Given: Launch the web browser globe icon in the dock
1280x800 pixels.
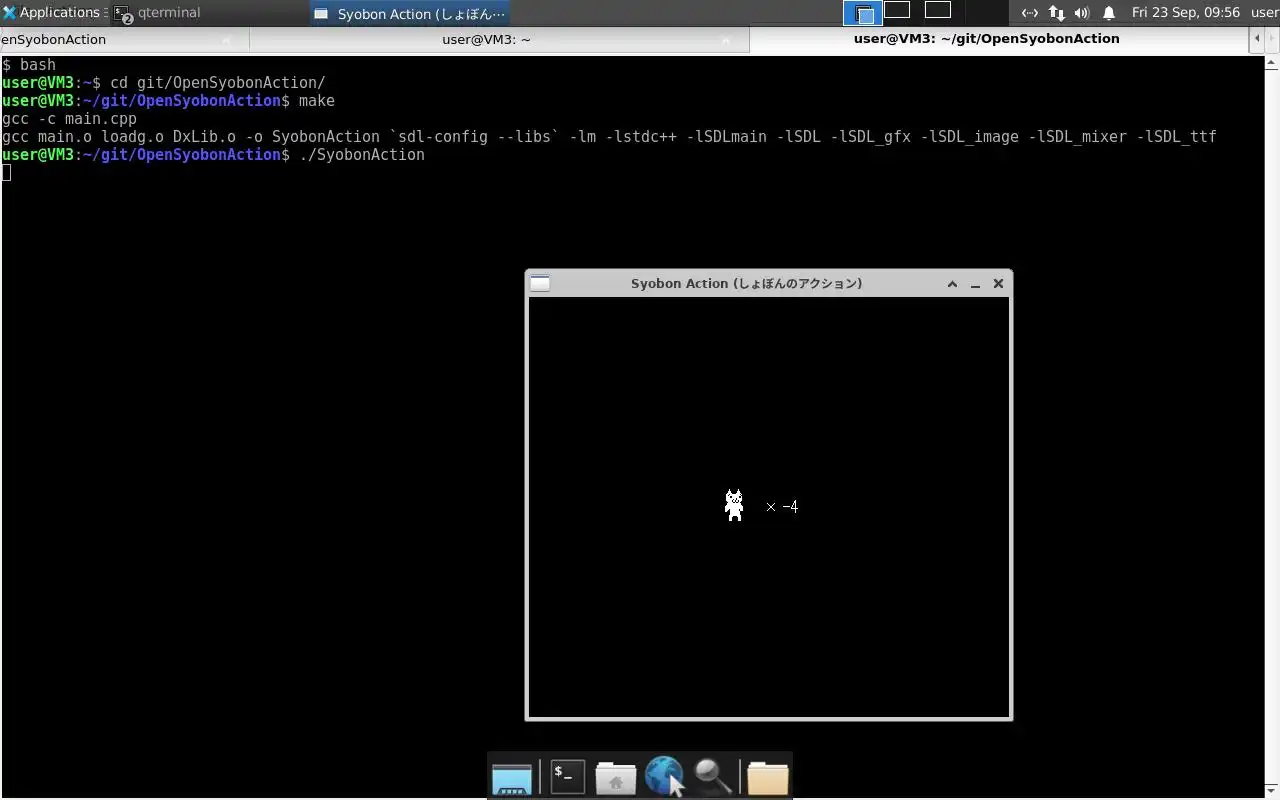Looking at the screenshot, I should 664,776.
